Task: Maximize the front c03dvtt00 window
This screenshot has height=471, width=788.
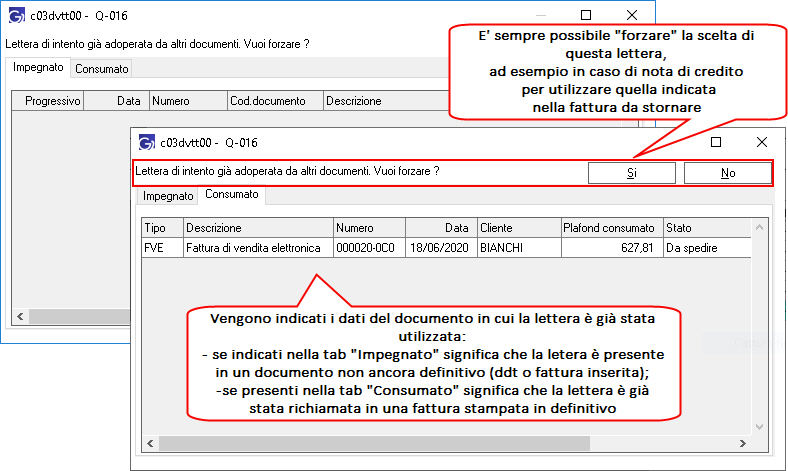Action: 716,142
